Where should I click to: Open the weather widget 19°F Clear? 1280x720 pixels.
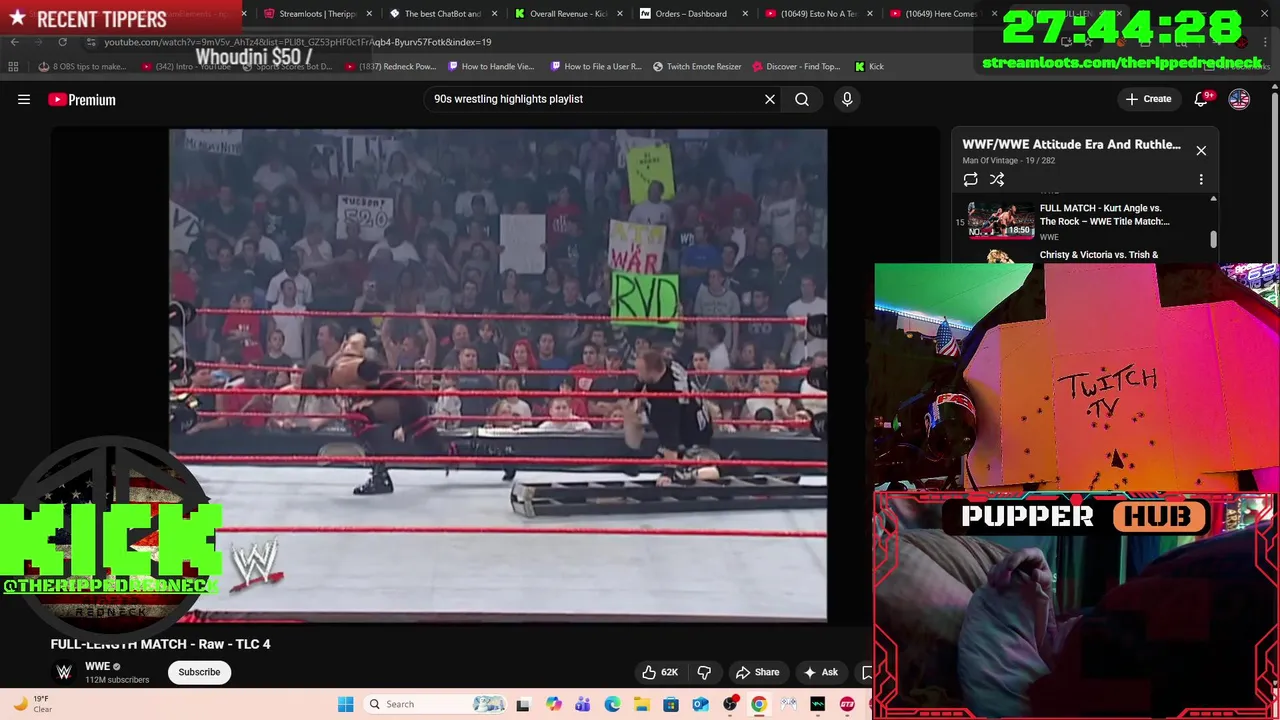point(31,704)
